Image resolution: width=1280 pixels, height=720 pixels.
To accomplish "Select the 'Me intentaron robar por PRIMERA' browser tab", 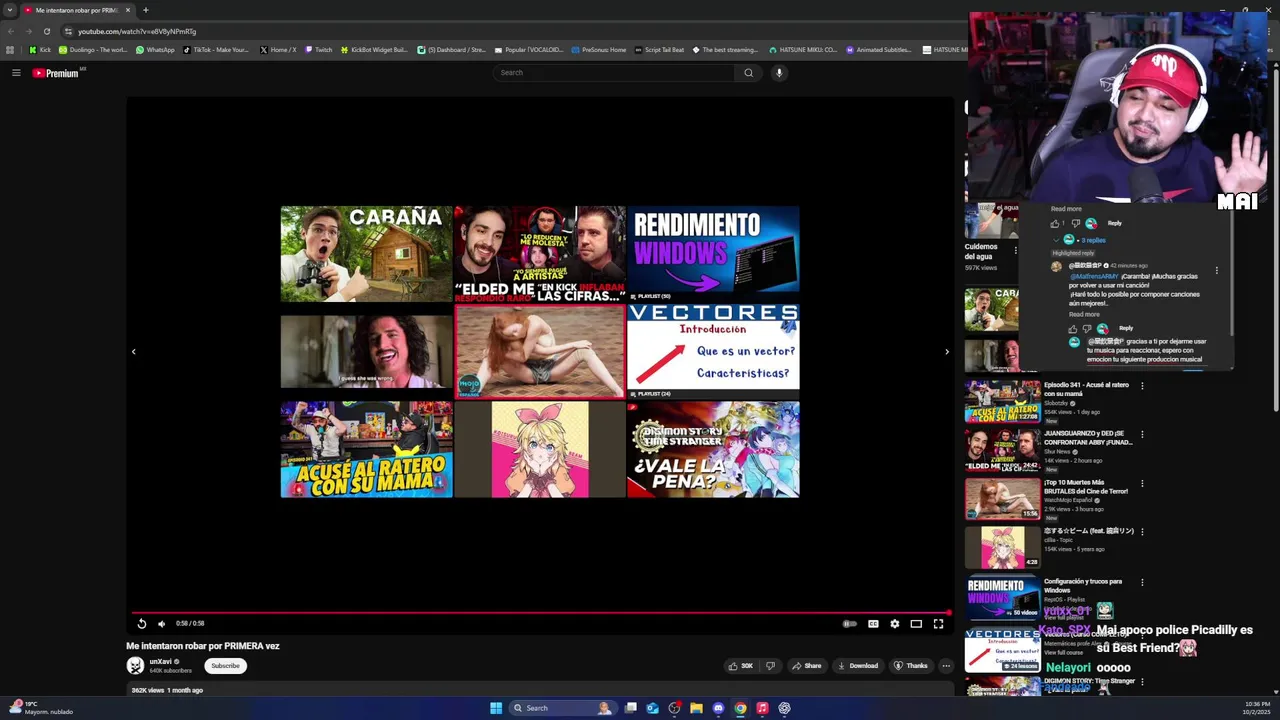I will pyautogui.click(x=78, y=10).
